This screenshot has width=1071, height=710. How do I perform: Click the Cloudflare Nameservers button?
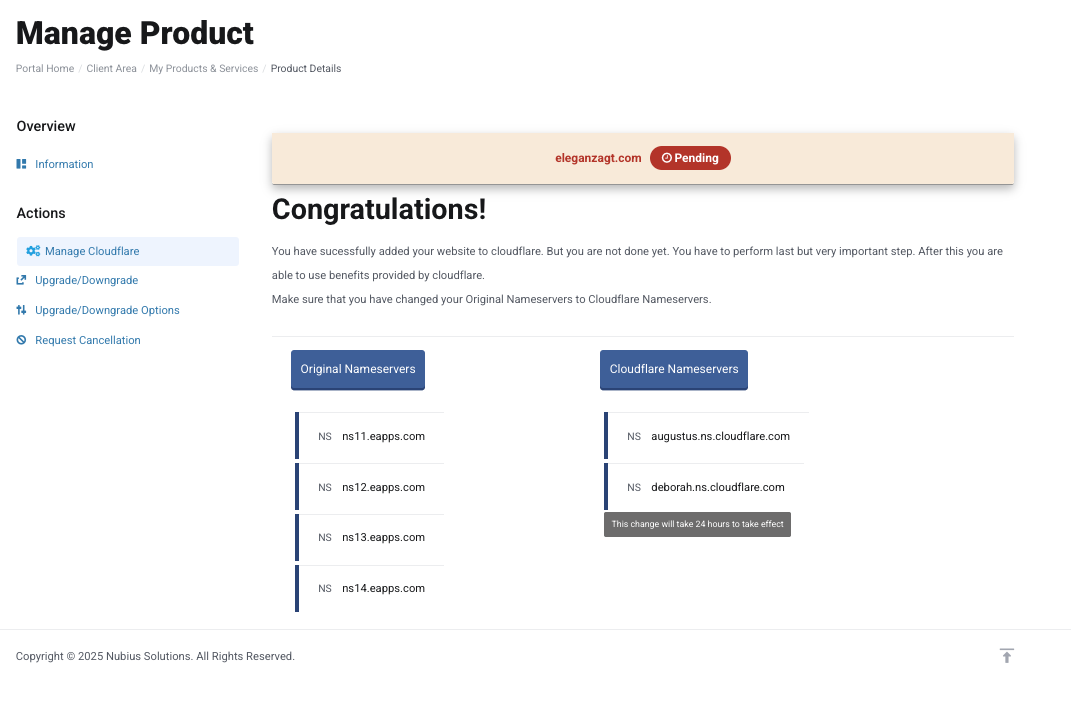[x=674, y=370]
